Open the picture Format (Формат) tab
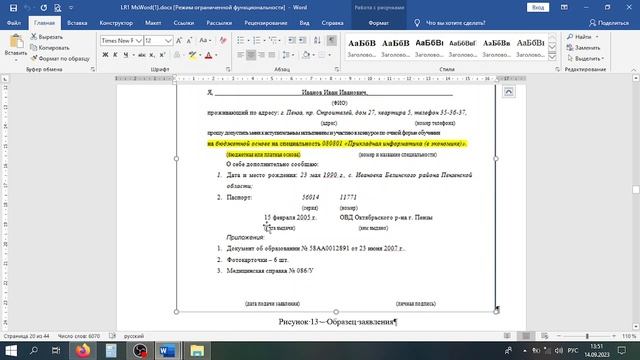The width and height of the screenshot is (640, 360). (378, 23)
